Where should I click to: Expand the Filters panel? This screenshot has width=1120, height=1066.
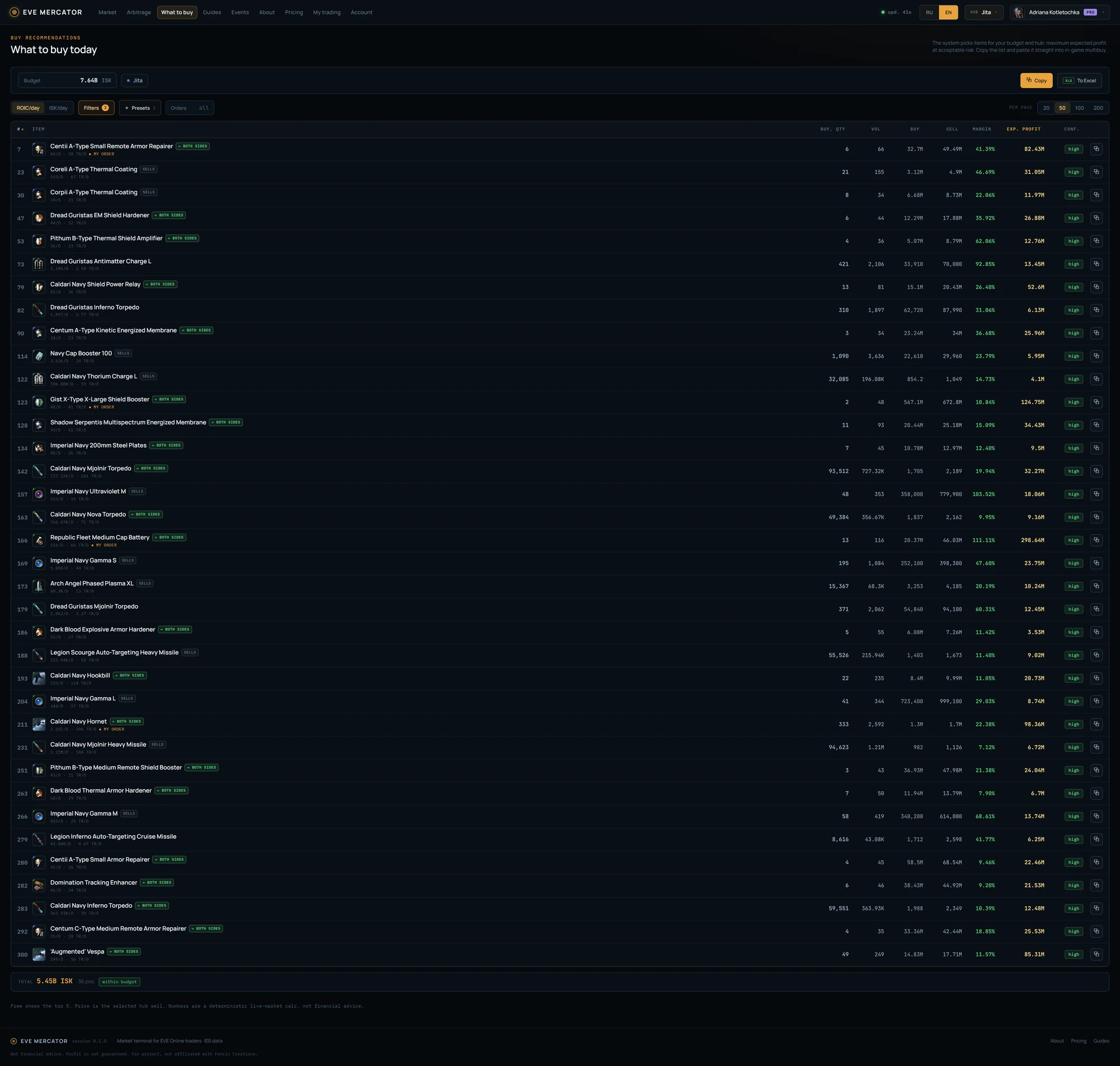coord(96,108)
